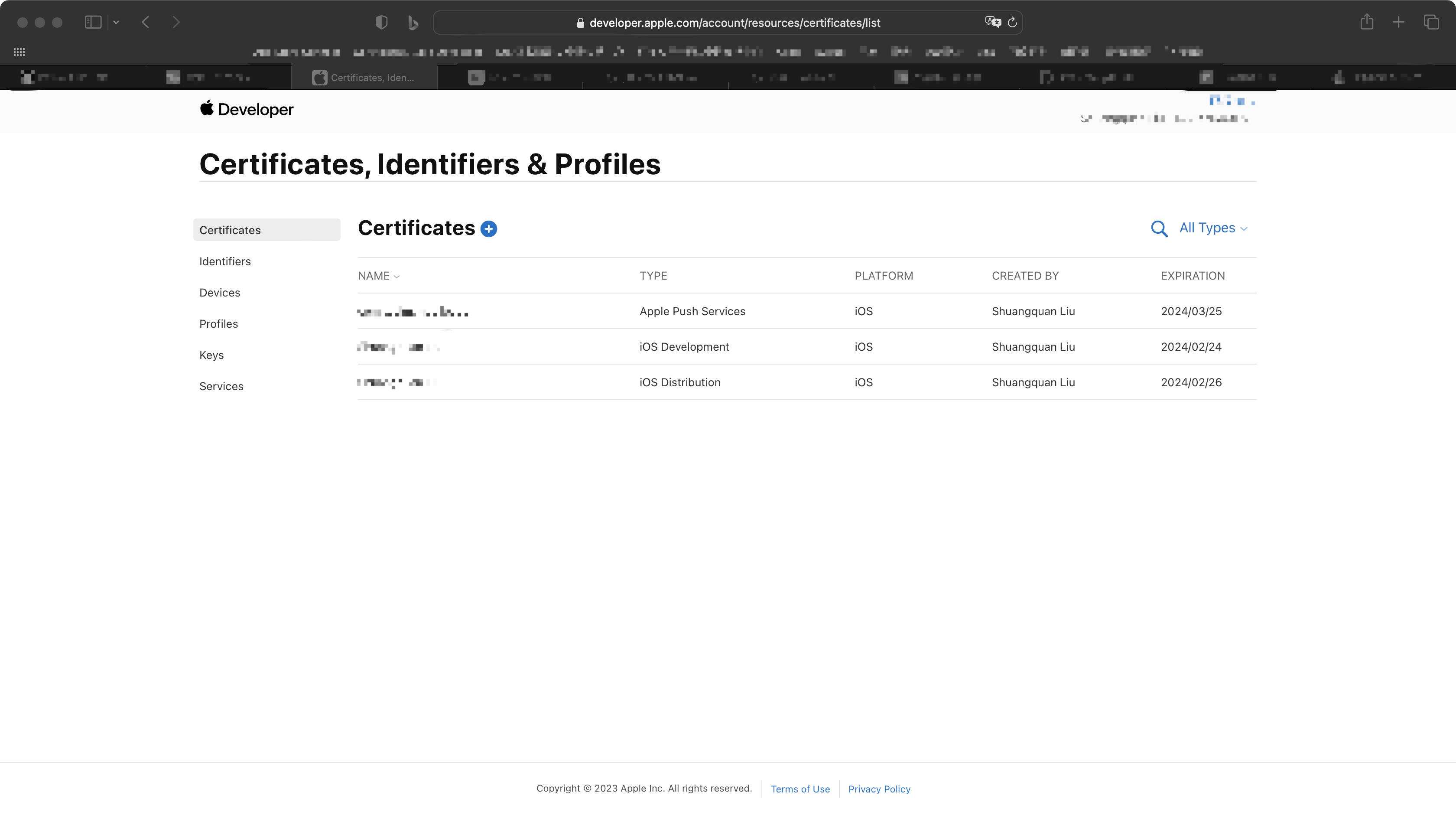Select the iOS Distribution certificate row
This screenshot has height=815, width=1456.
tap(807, 382)
